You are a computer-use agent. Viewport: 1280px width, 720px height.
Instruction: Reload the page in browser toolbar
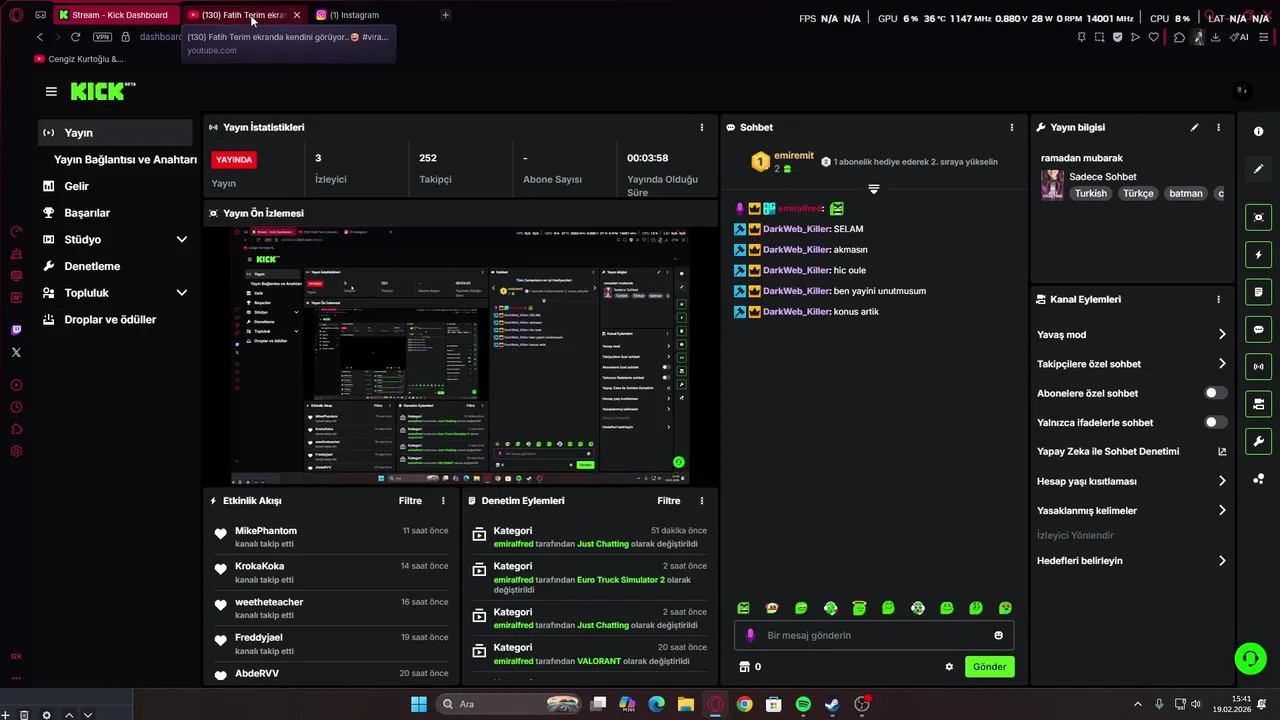pos(75,37)
